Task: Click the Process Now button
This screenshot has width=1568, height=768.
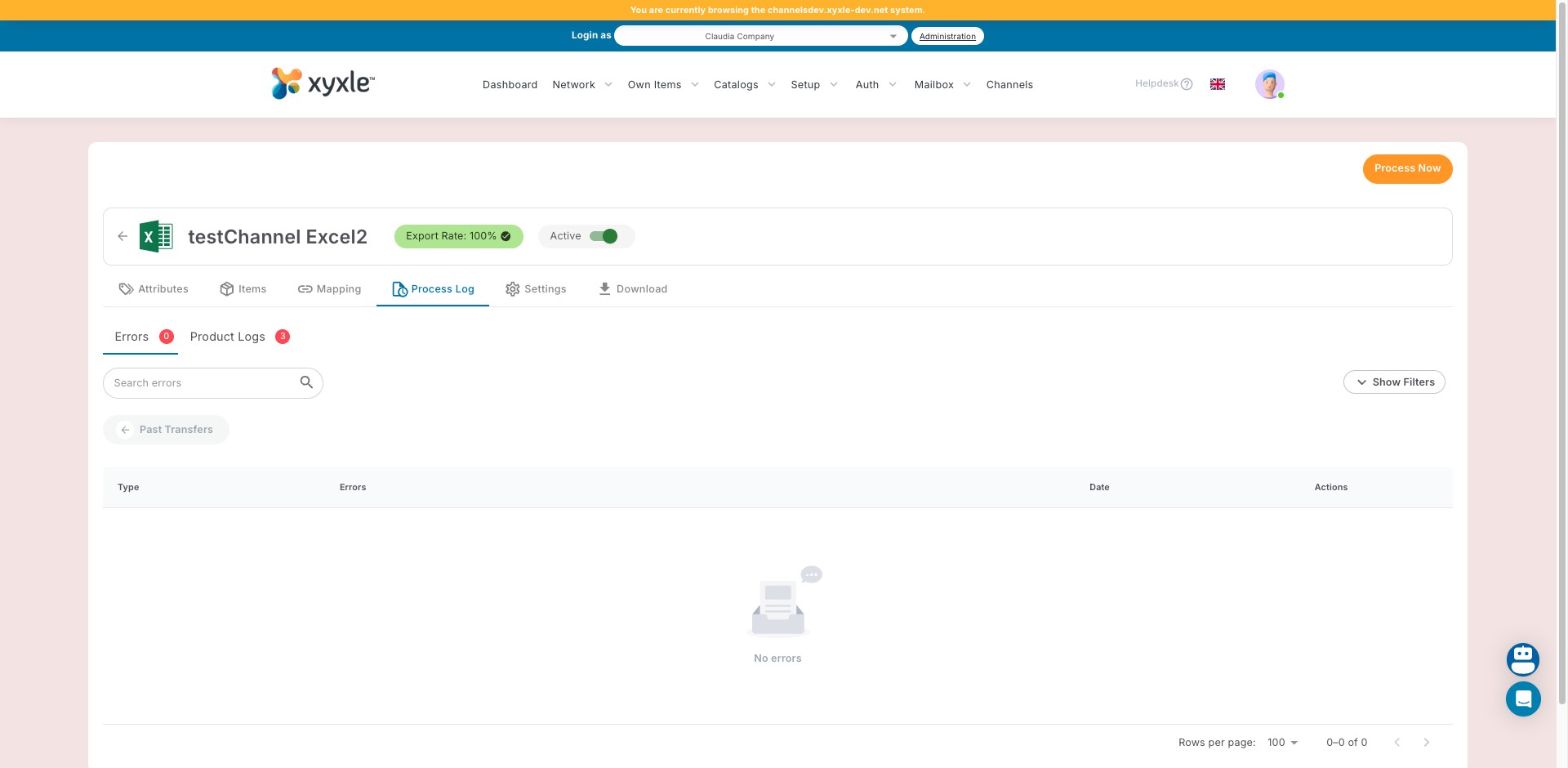Action: [x=1407, y=168]
